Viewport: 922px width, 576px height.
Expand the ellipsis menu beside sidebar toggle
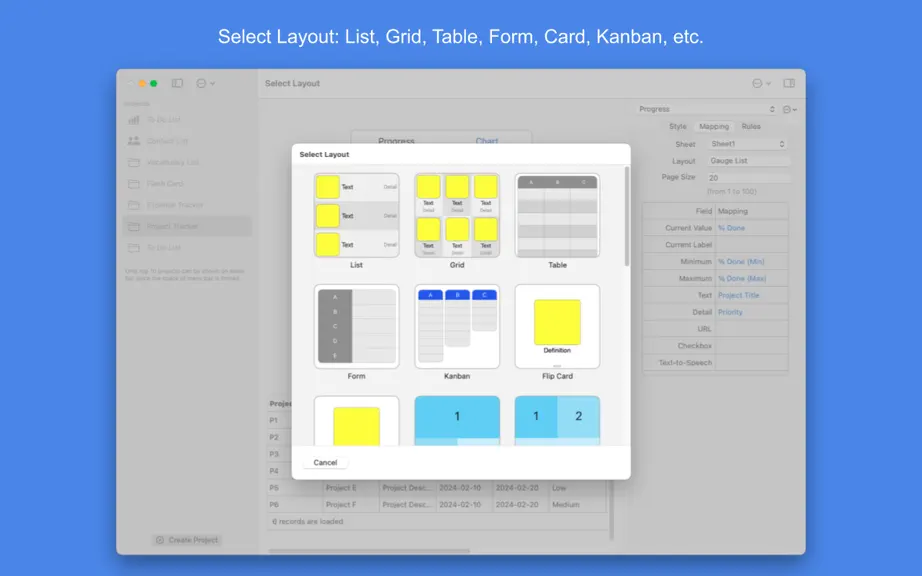[205, 83]
